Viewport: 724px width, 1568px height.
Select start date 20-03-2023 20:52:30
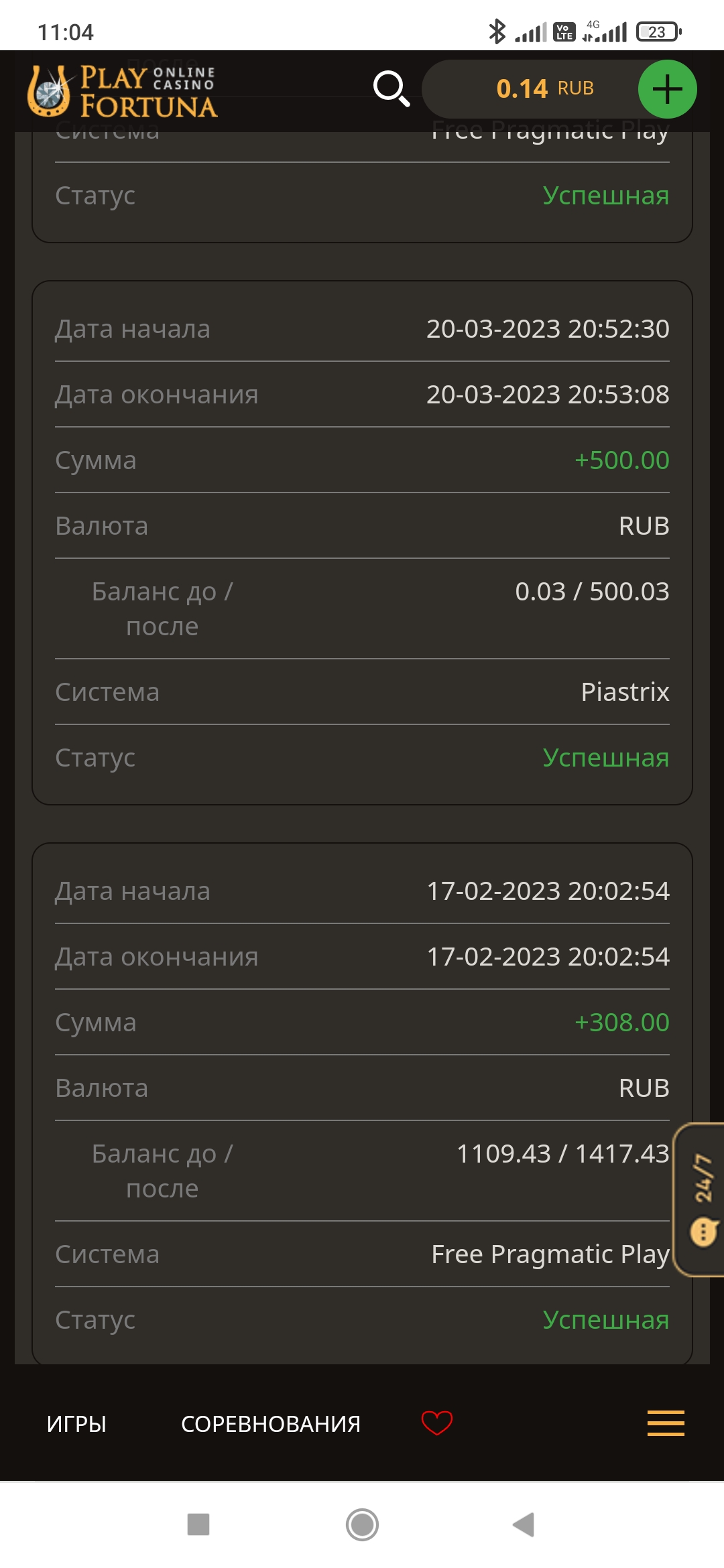[548, 329]
